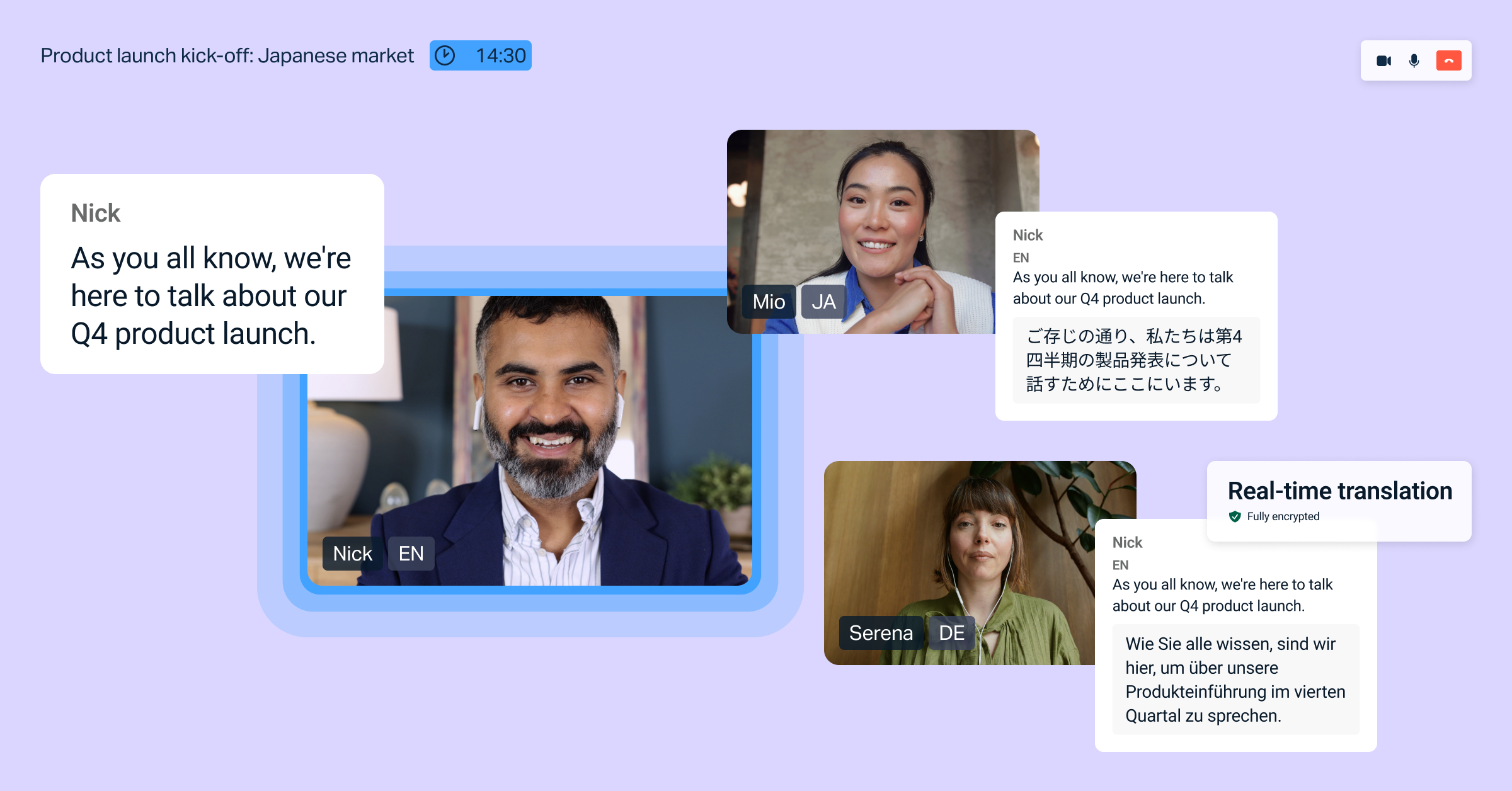Click the JA language tag next to Mio
Image resolution: width=1512 pixels, height=791 pixels.
pyautogui.click(x=823, y=302)
